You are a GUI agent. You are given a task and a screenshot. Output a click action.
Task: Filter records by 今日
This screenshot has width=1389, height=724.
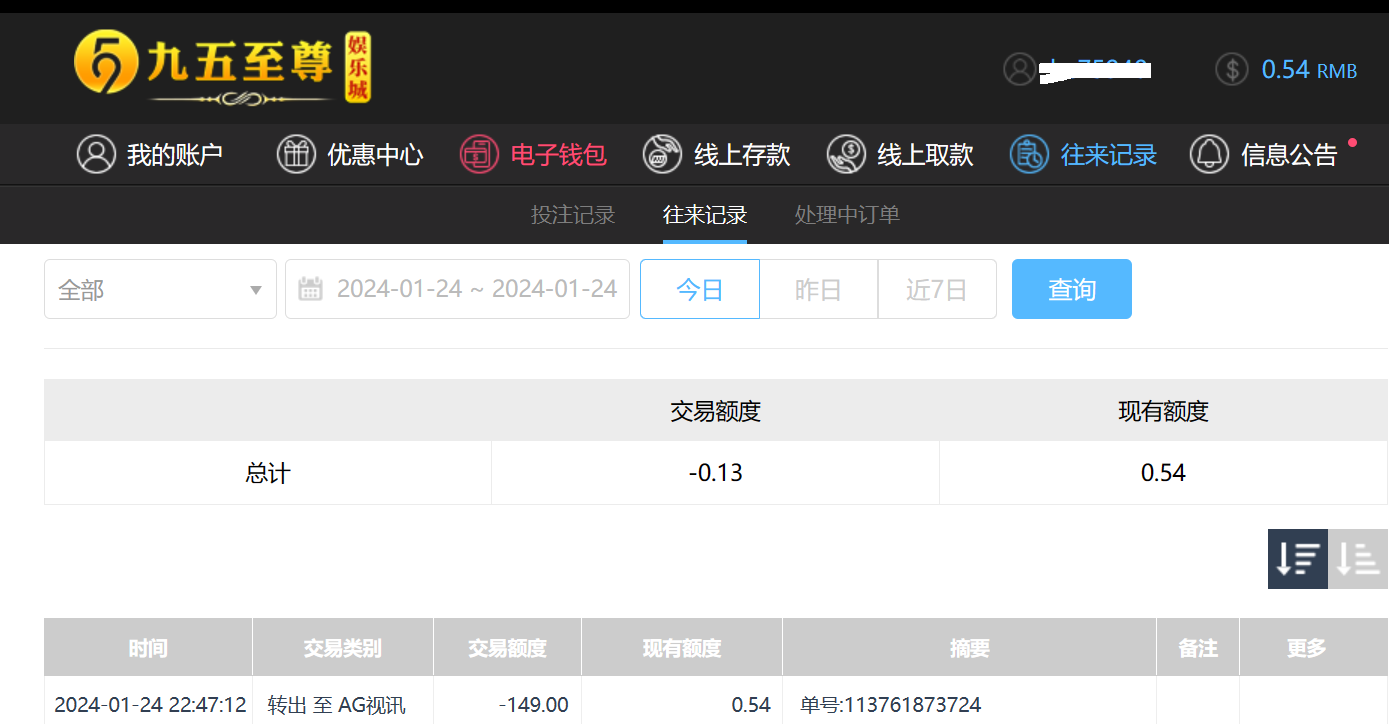[x=700, y=290]
